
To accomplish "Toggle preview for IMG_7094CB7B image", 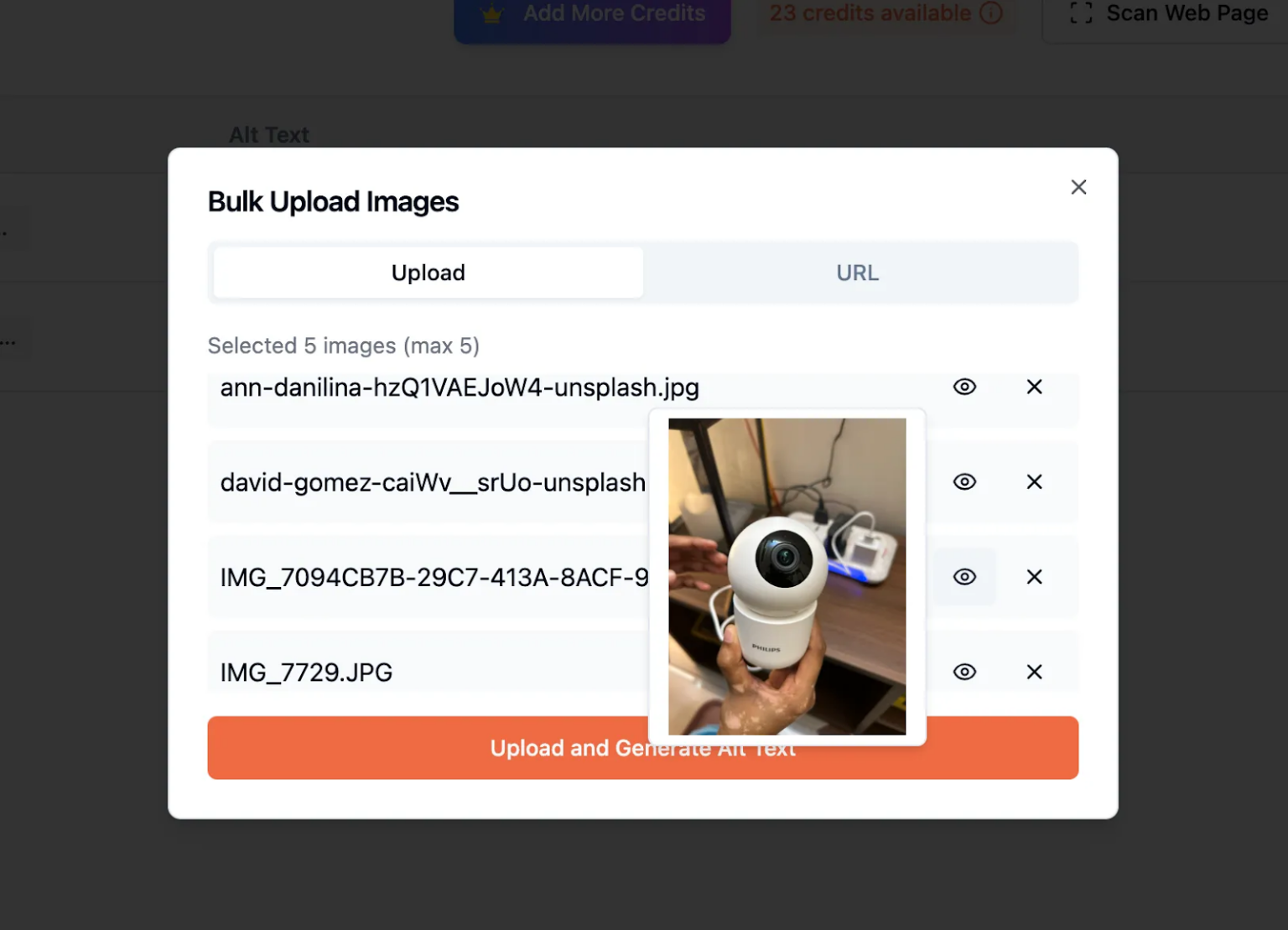I will click(x=964, y=577).
